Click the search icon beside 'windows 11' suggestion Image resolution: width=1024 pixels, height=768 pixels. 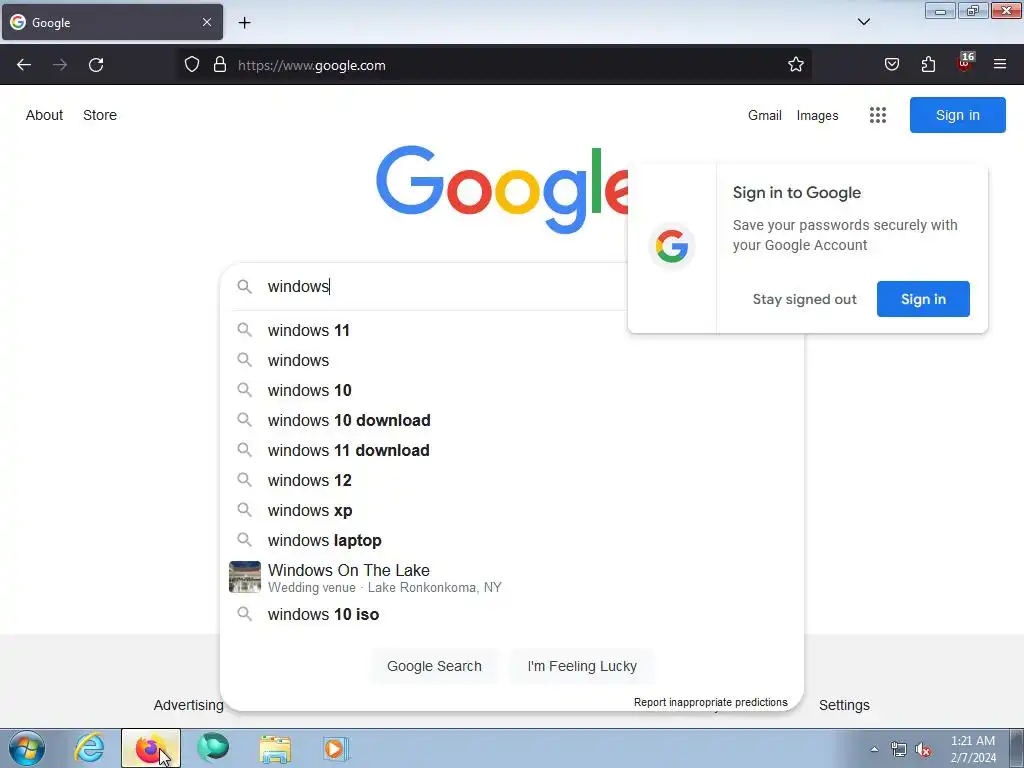(244, 330)
